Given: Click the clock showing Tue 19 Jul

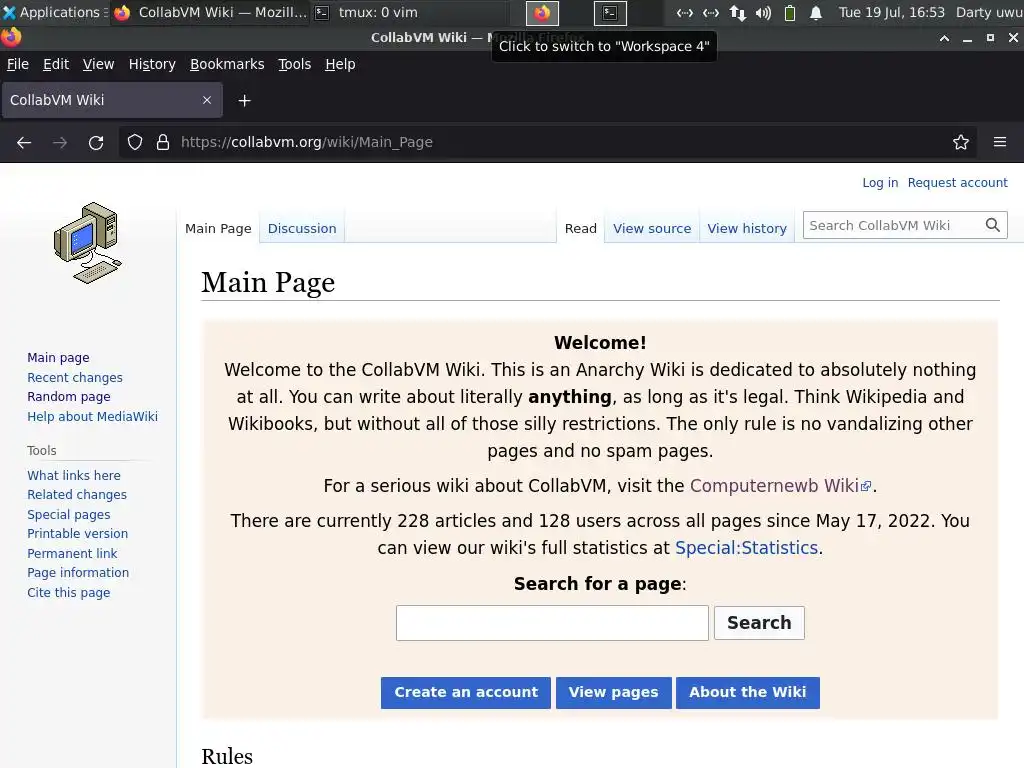Looking at the screenshot, I should (x=891, y=12).
